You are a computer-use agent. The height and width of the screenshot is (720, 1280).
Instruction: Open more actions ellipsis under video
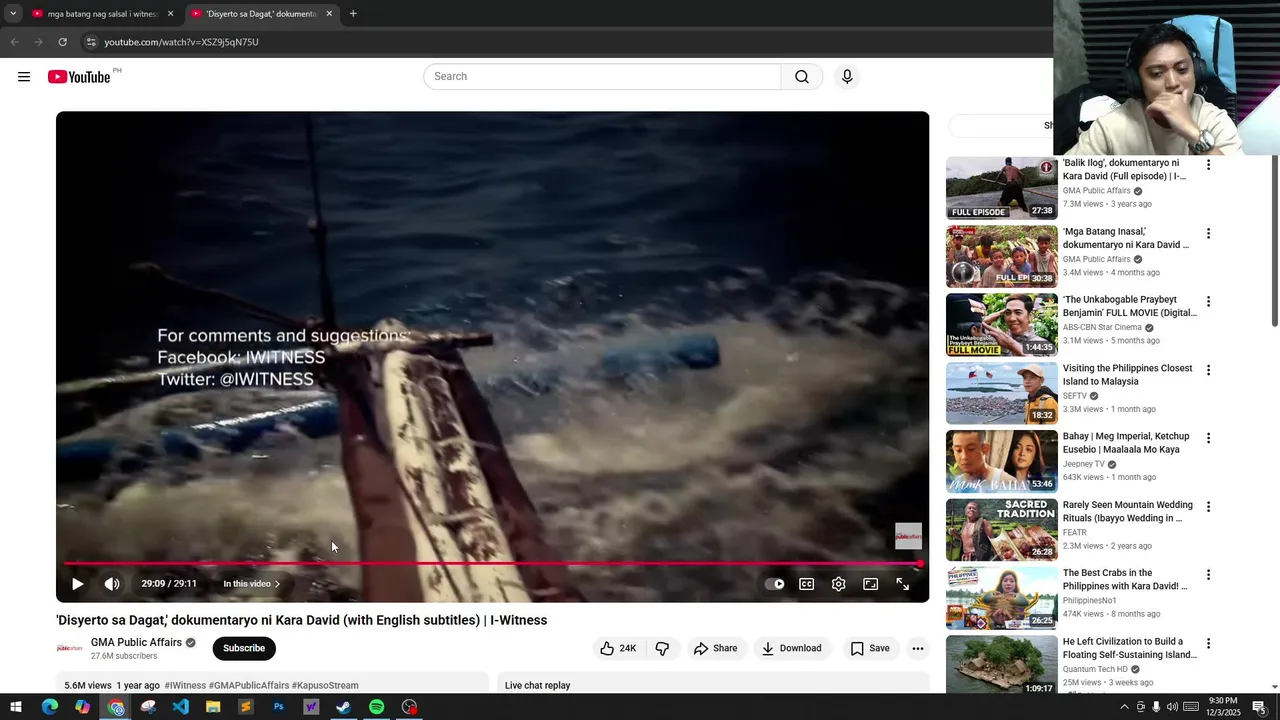(x=918, y=648)
